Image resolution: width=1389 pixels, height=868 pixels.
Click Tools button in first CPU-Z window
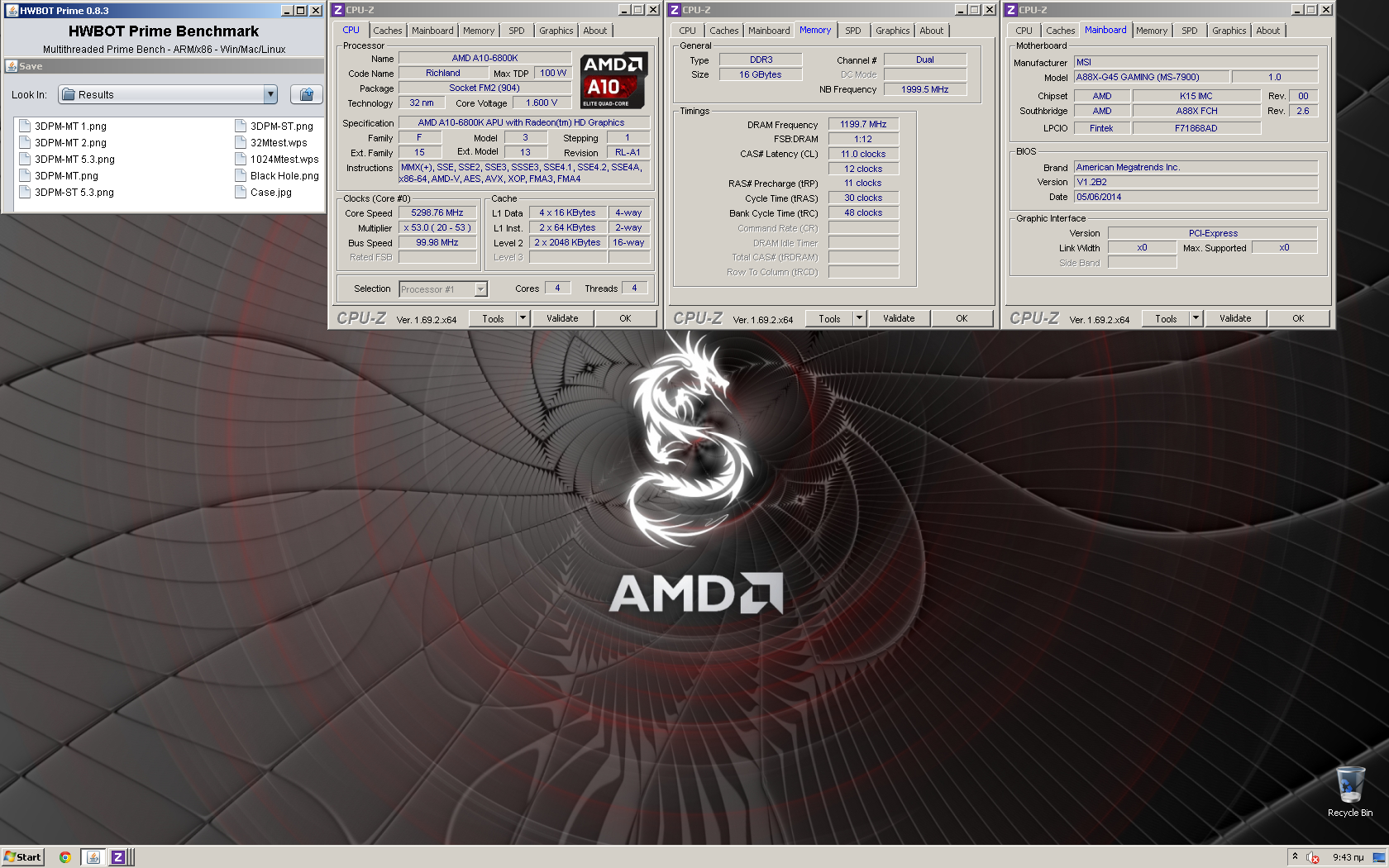coord(494,318)
